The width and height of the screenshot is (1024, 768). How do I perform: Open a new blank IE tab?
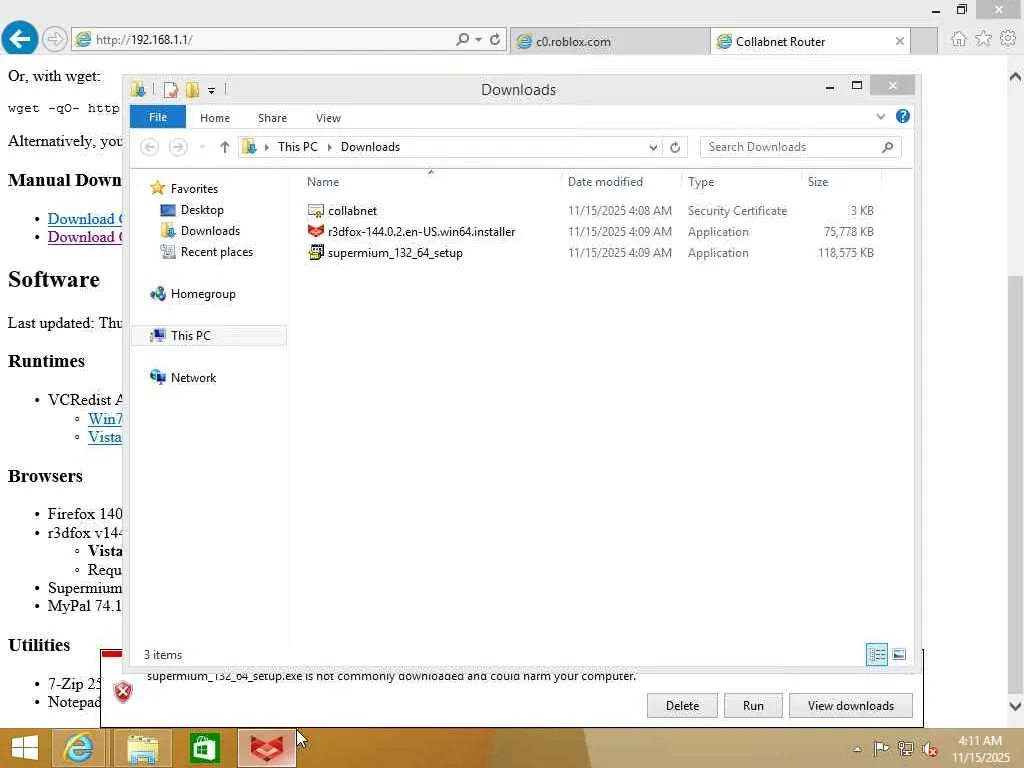click(x=924, y=41)
